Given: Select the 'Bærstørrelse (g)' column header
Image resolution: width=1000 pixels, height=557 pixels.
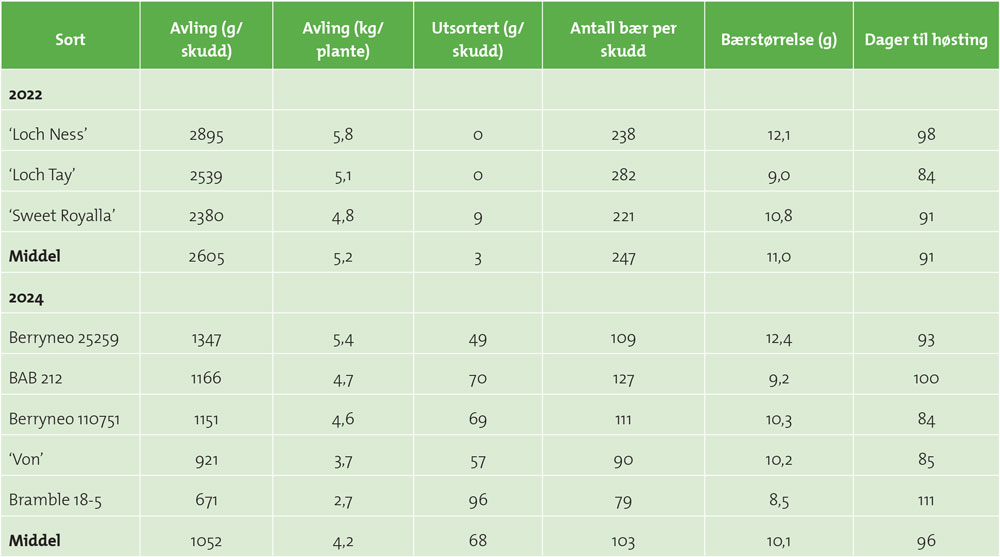Looking at the screenshot, I should (778, 40).
